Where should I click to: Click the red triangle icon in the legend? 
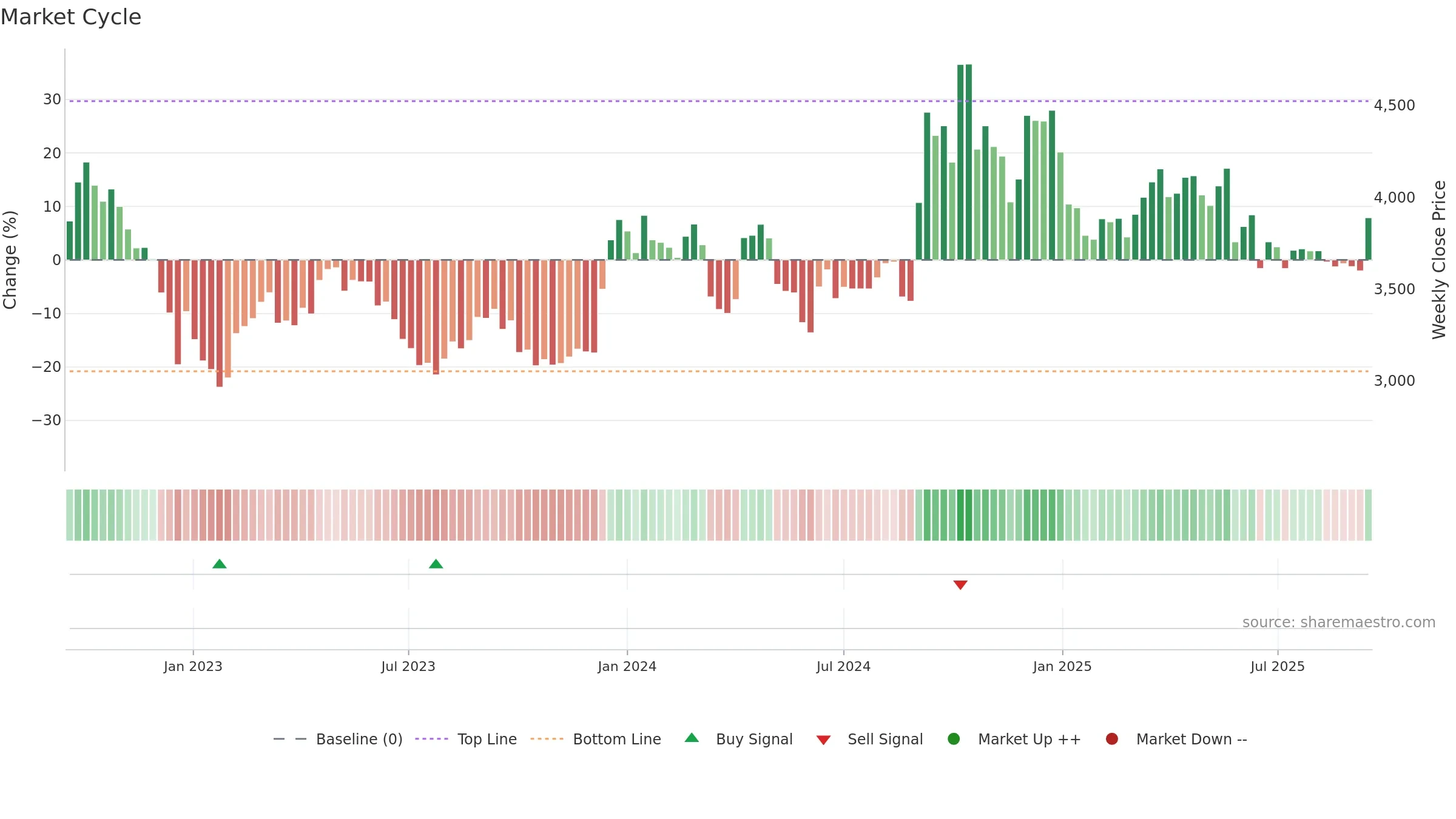(823, 740)
